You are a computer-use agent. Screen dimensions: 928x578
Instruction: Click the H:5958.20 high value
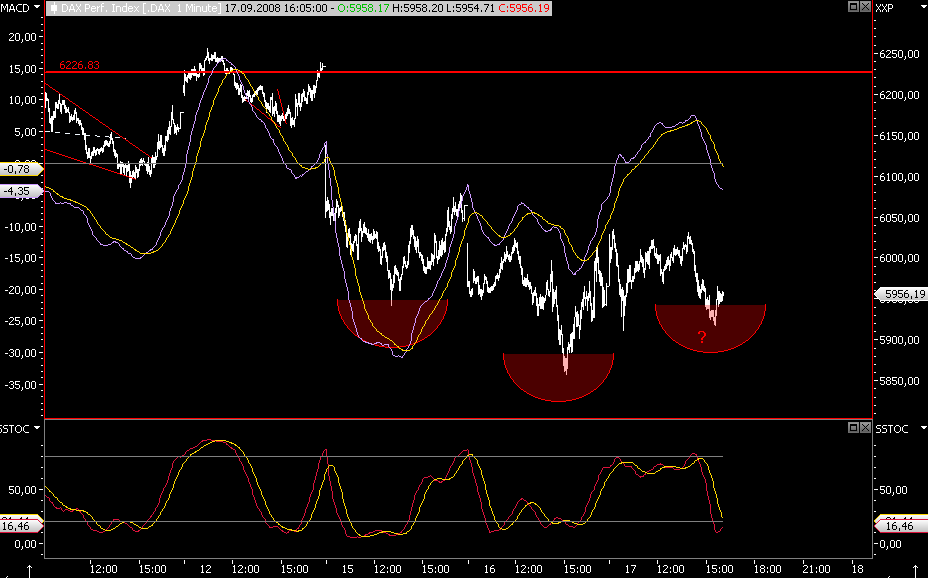pyautogui.click(x=418, y=8)
